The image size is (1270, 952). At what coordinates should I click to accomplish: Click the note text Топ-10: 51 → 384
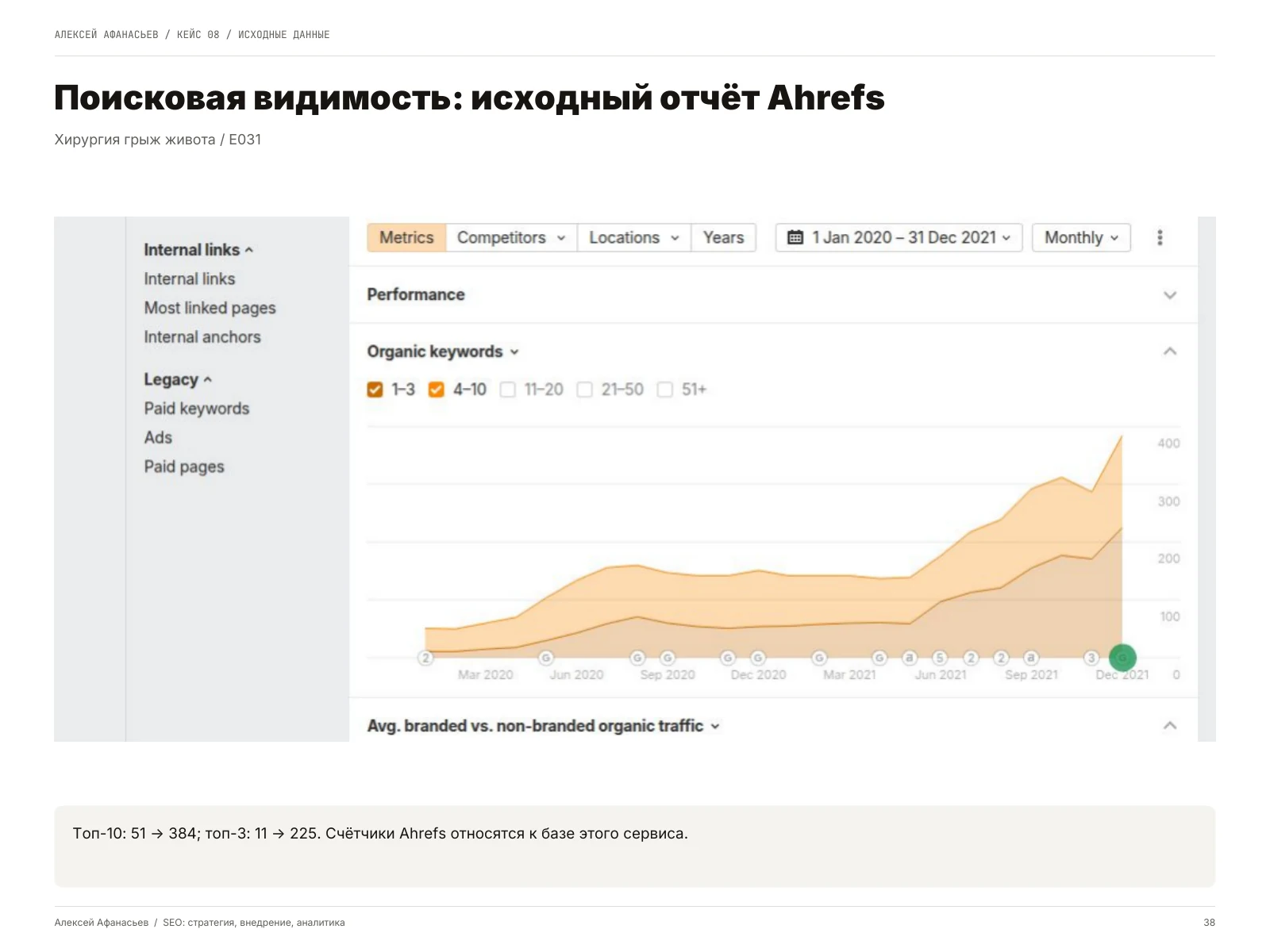(x=135, y=834)
